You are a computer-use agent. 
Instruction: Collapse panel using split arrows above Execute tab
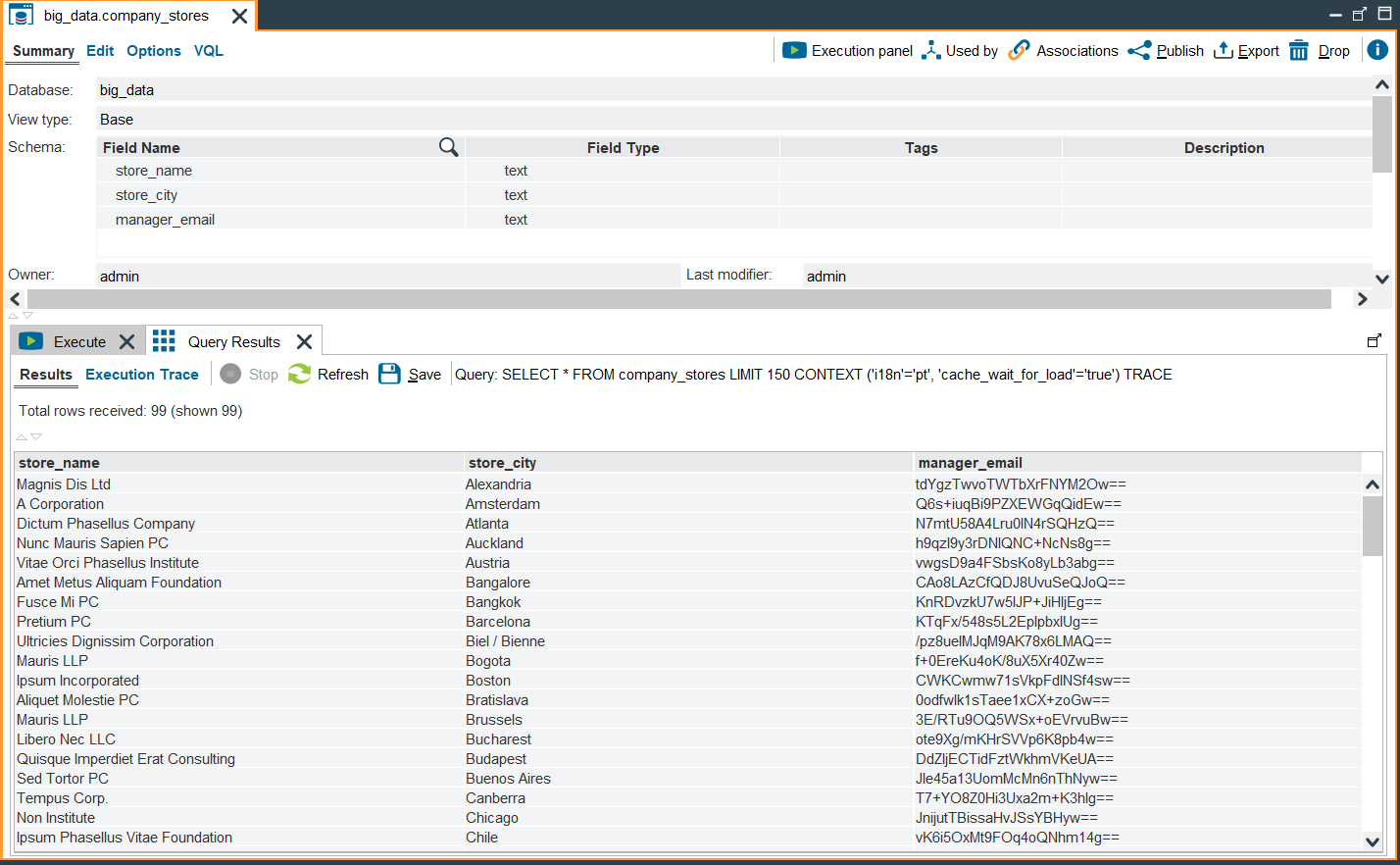(21, 316)
